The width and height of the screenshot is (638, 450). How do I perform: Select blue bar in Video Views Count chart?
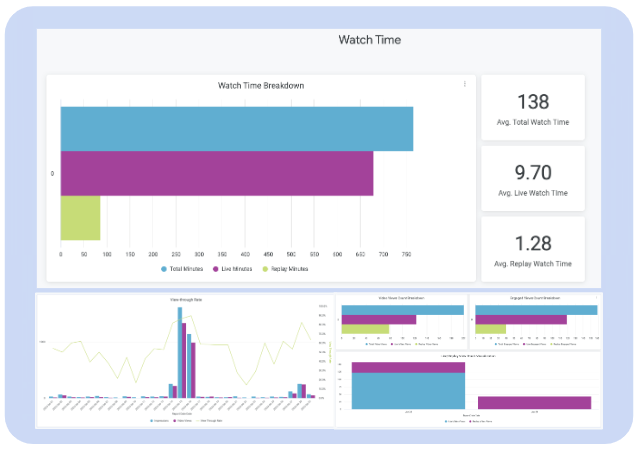(402, 310)
